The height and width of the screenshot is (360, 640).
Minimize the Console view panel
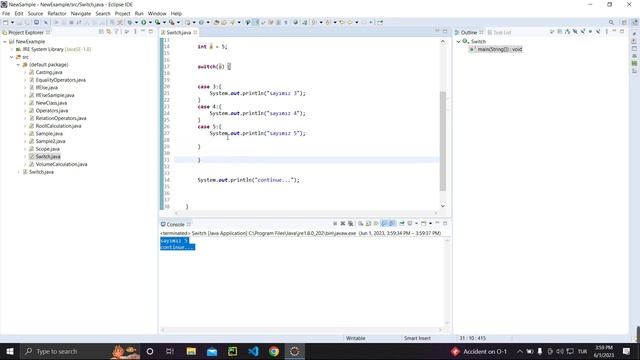(437, 223)
